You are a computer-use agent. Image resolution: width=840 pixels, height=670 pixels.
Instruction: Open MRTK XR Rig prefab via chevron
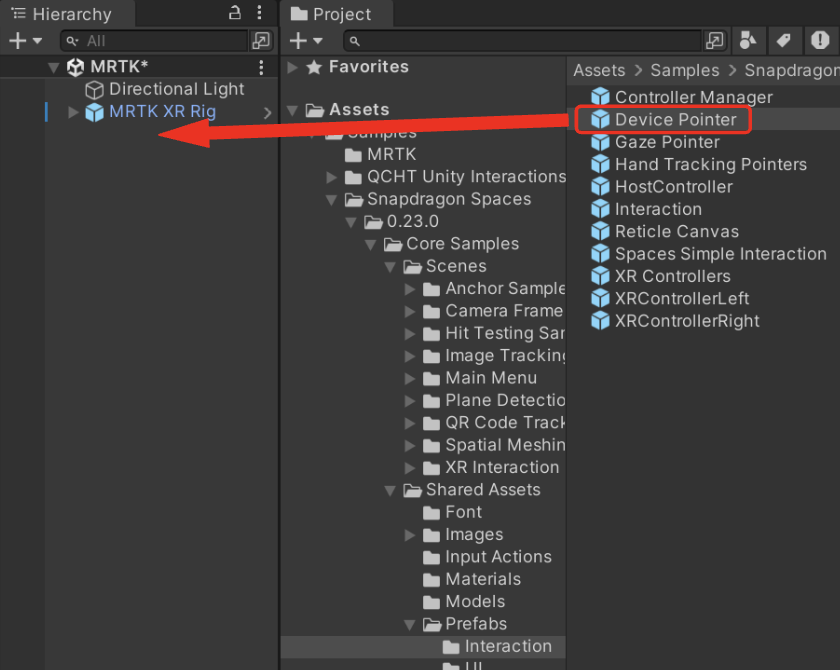267,112
